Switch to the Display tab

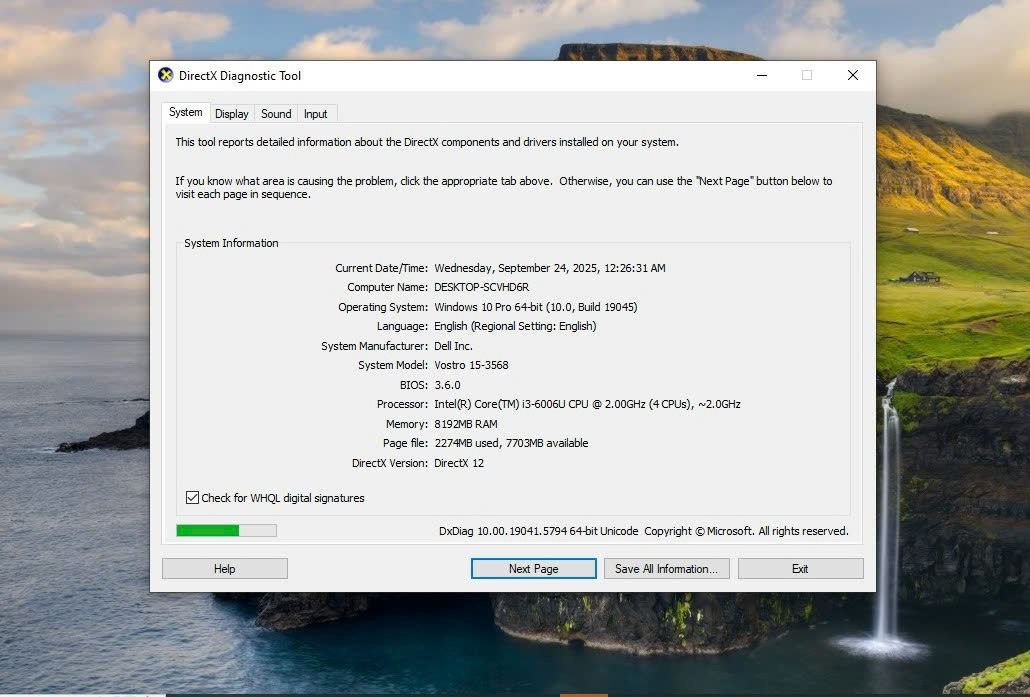[232, 114]
